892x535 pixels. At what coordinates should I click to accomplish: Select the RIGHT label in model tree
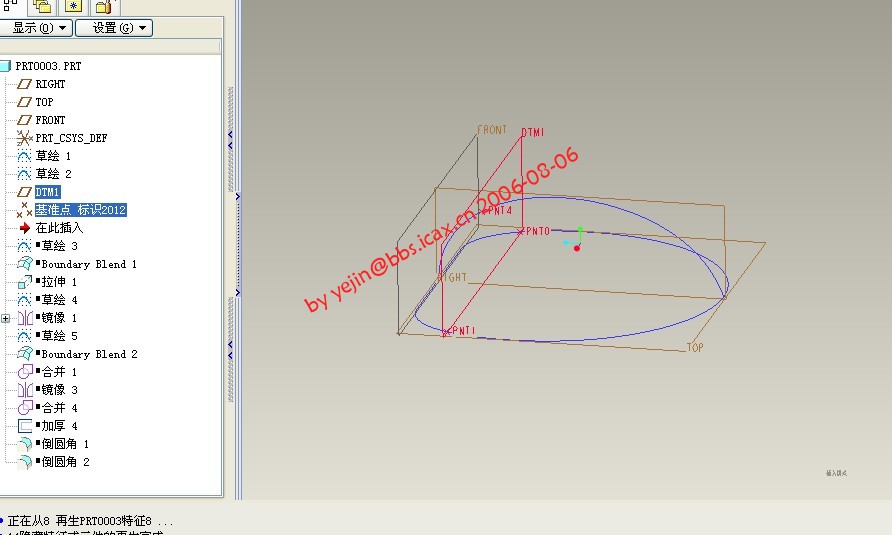coord(50,84)
